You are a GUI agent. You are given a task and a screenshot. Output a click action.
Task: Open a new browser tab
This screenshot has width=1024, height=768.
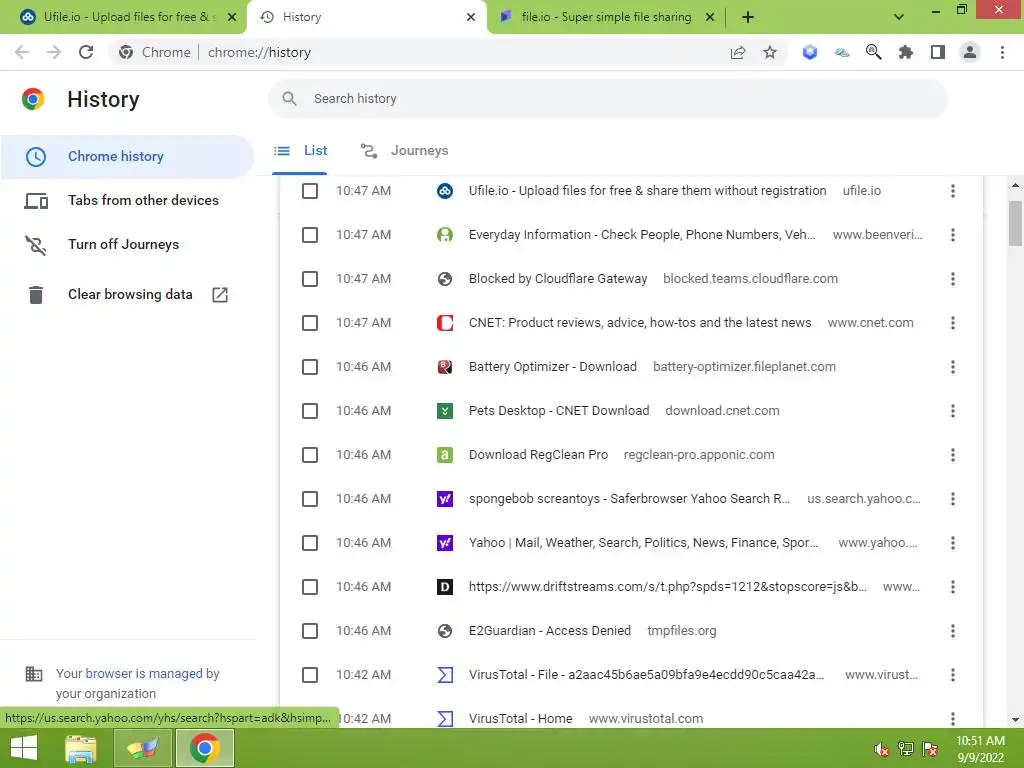click(748, 17)
